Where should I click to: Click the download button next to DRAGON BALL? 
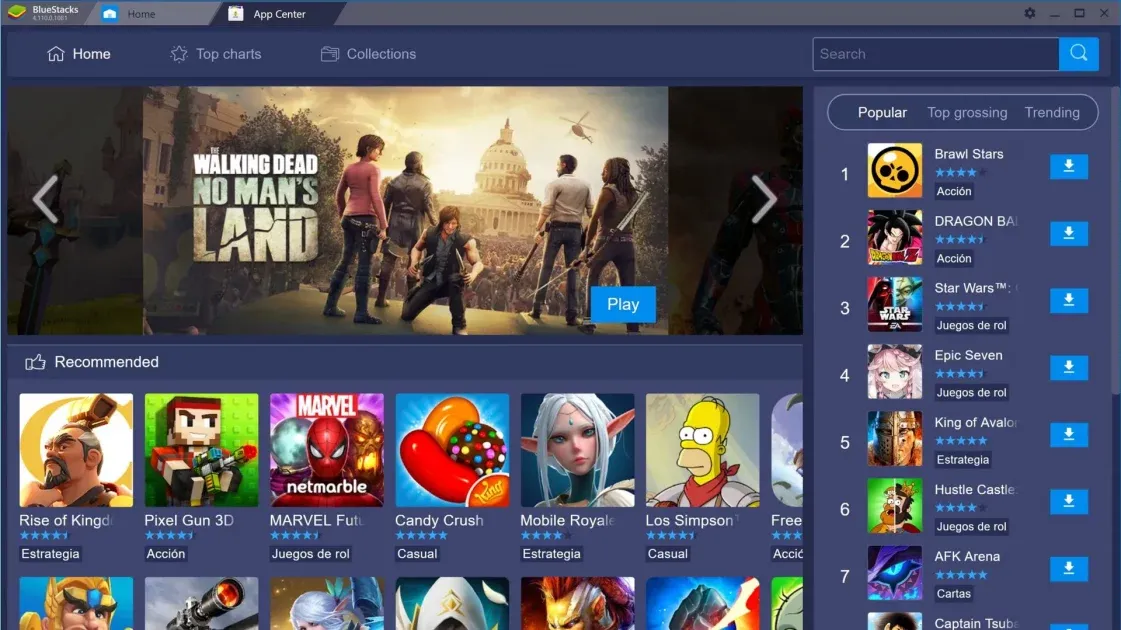pyautogui.click(x=1068, y=233)
